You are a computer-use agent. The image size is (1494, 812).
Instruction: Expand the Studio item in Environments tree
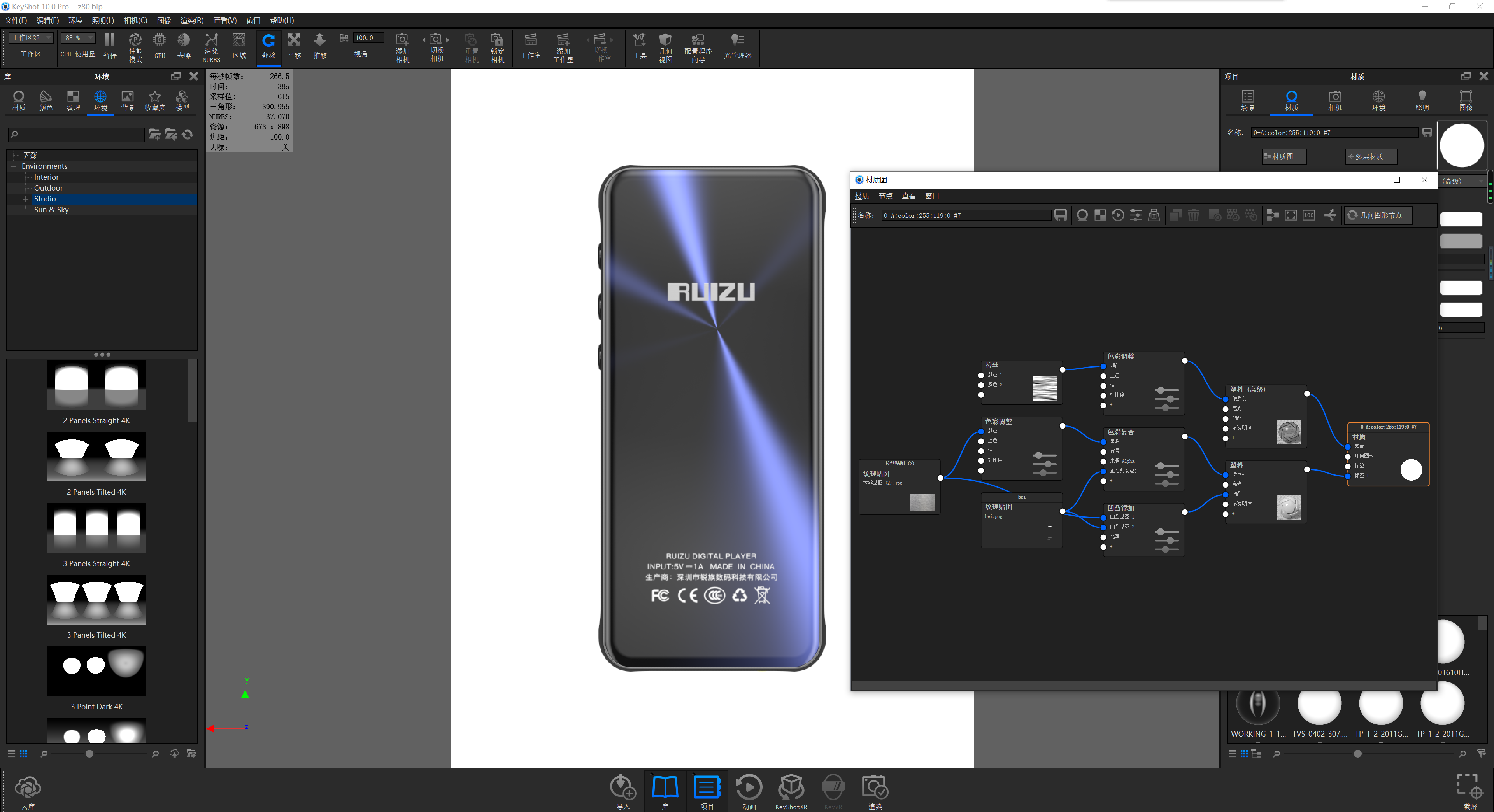coord(26,199)
